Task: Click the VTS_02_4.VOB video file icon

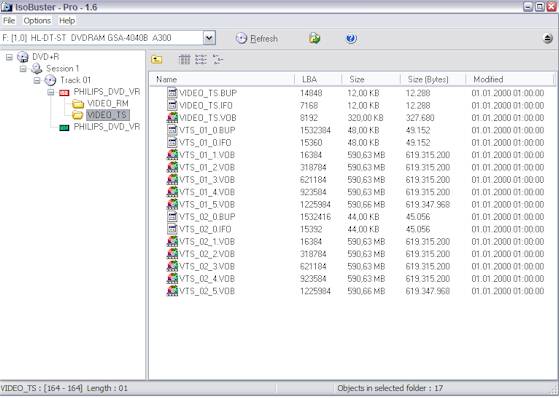Action: tap(172, 279)
